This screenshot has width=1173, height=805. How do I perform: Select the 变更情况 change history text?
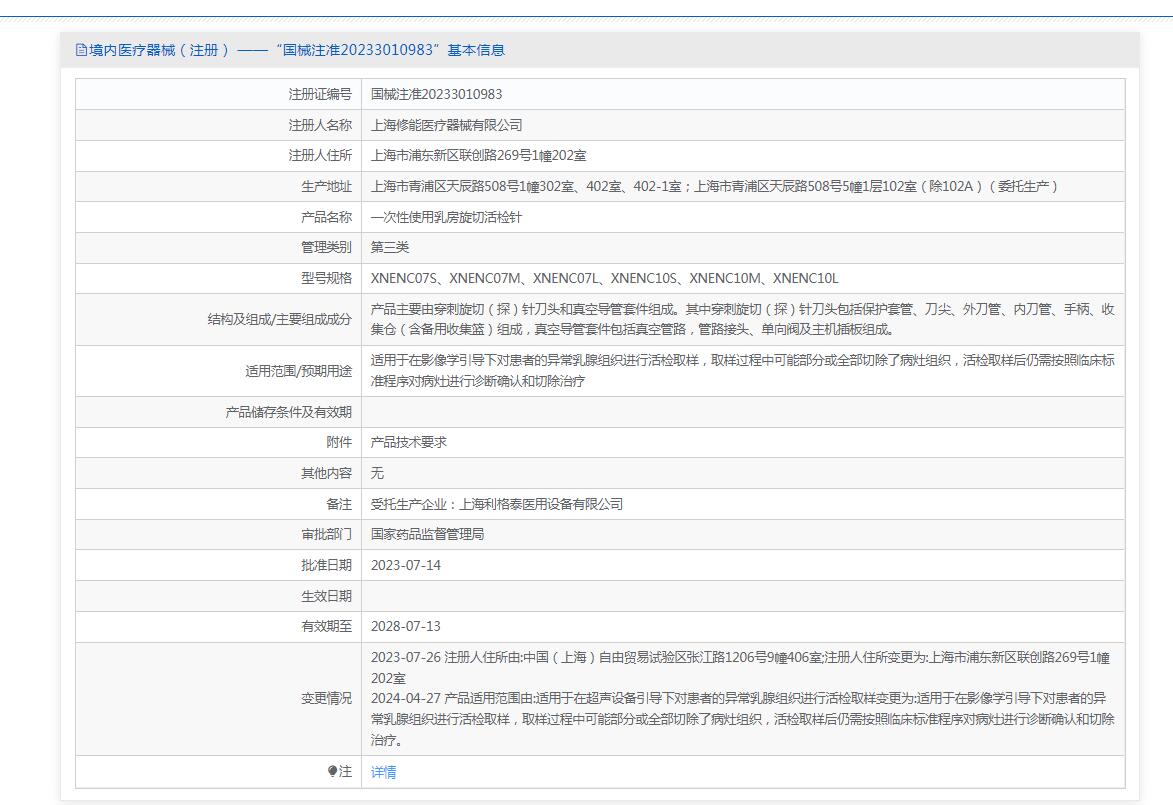pos(741,698)
